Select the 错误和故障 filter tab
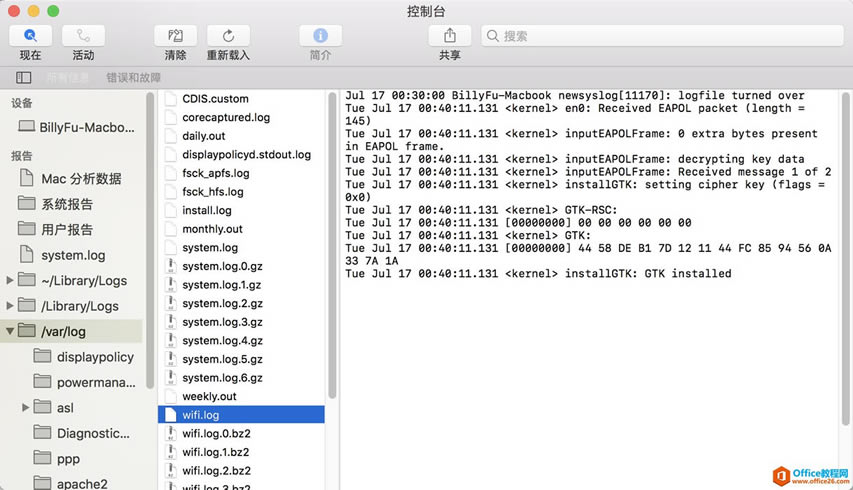 (x=133, y=78)
